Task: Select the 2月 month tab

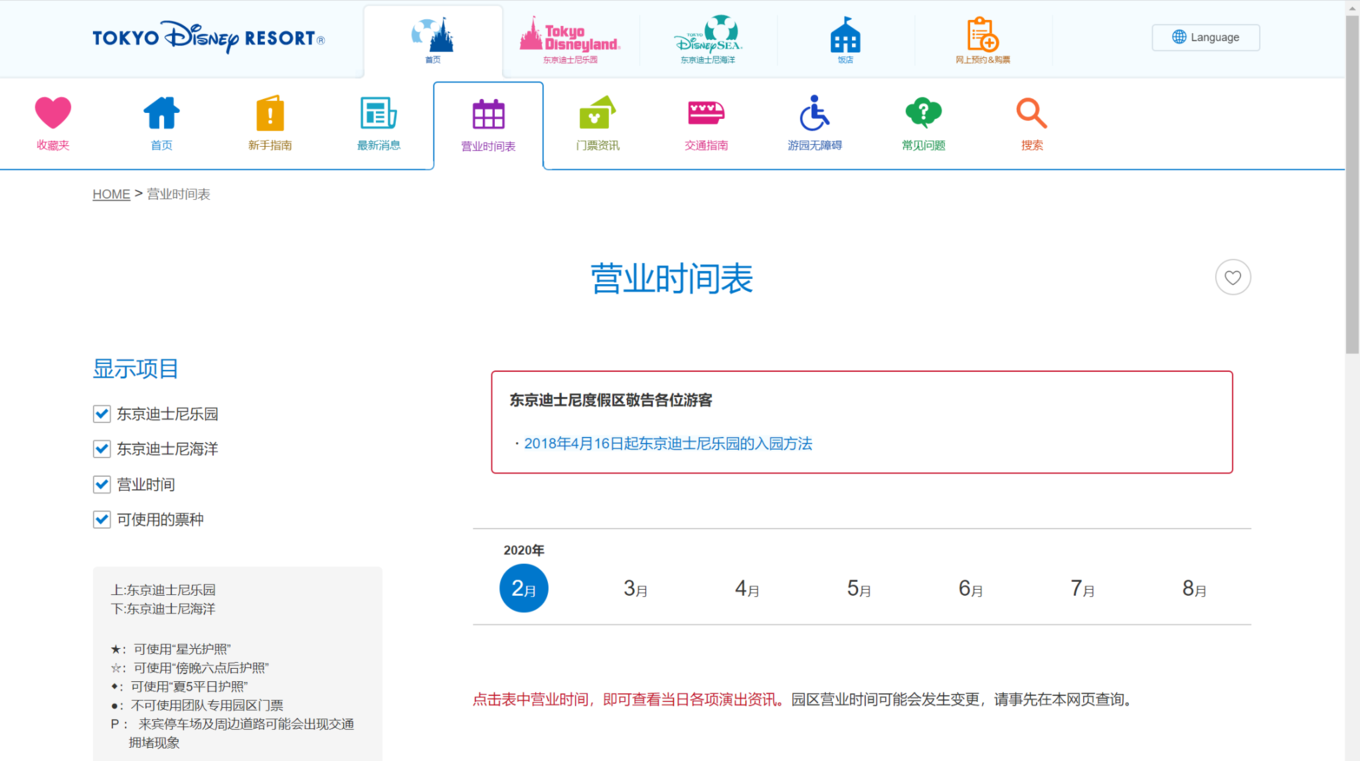Action: (x=524, y=588)
